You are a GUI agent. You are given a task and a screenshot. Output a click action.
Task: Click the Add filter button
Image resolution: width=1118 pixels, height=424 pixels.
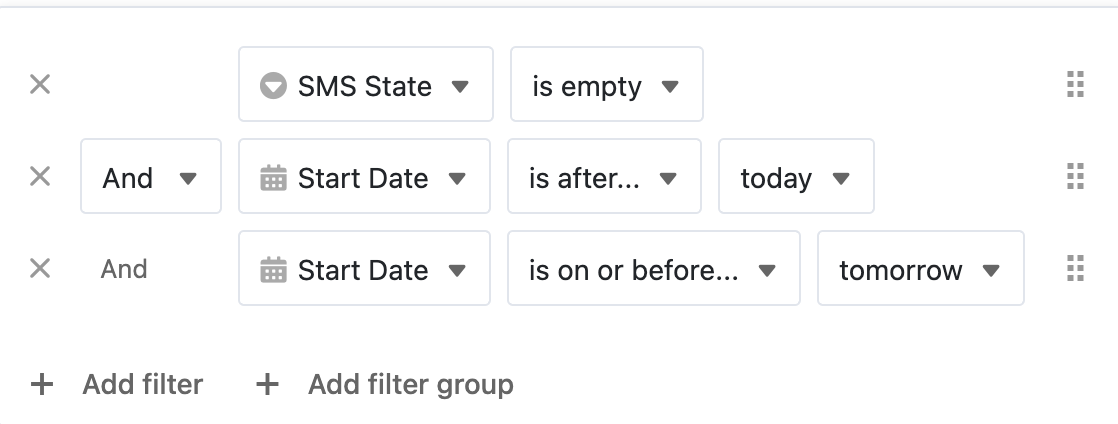click(x=117, y=385)
